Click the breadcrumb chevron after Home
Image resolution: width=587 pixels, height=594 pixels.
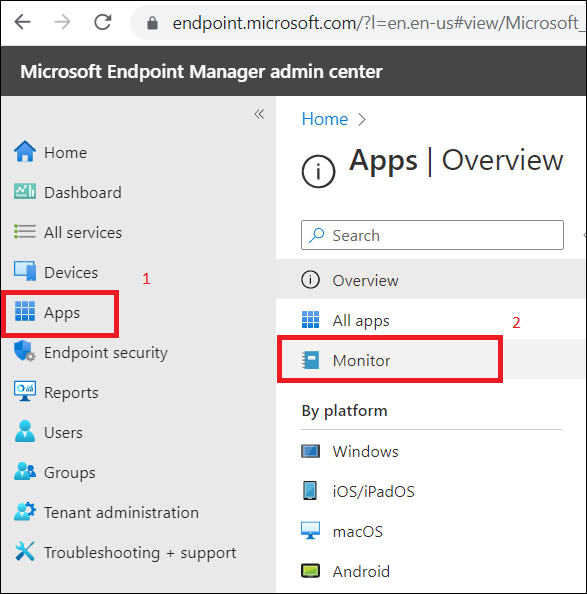coord(362,120)
